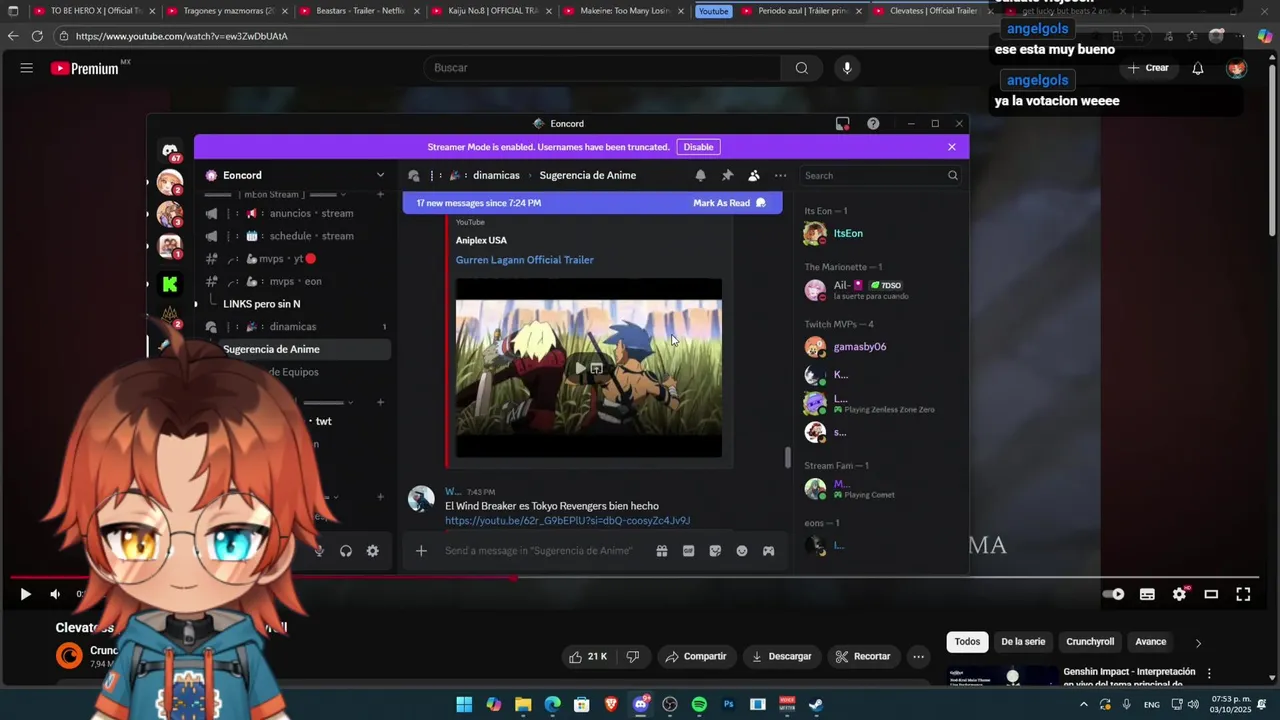Search field in Discord
Viewport: 1280px width, 720px height.
882,175
